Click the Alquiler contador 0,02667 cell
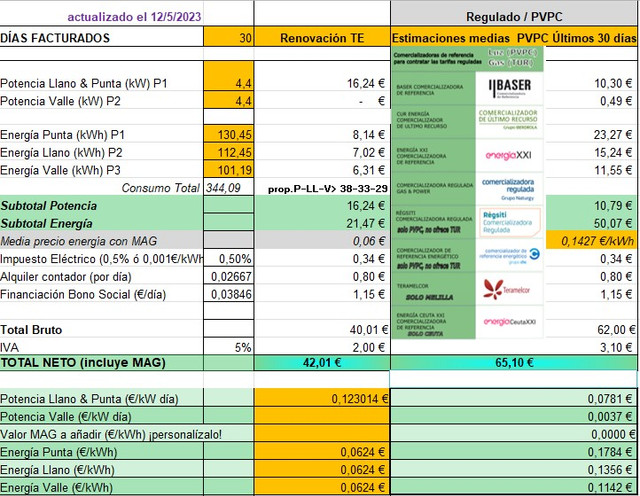 click(229, 276)
